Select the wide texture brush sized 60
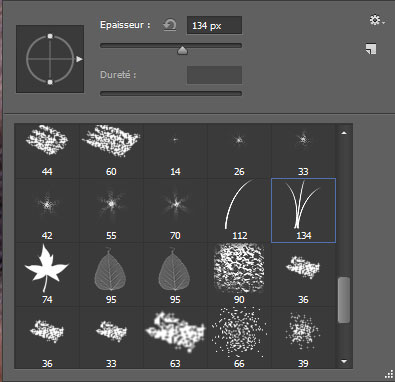Viewport: 395px width, 382px height. 111,151
